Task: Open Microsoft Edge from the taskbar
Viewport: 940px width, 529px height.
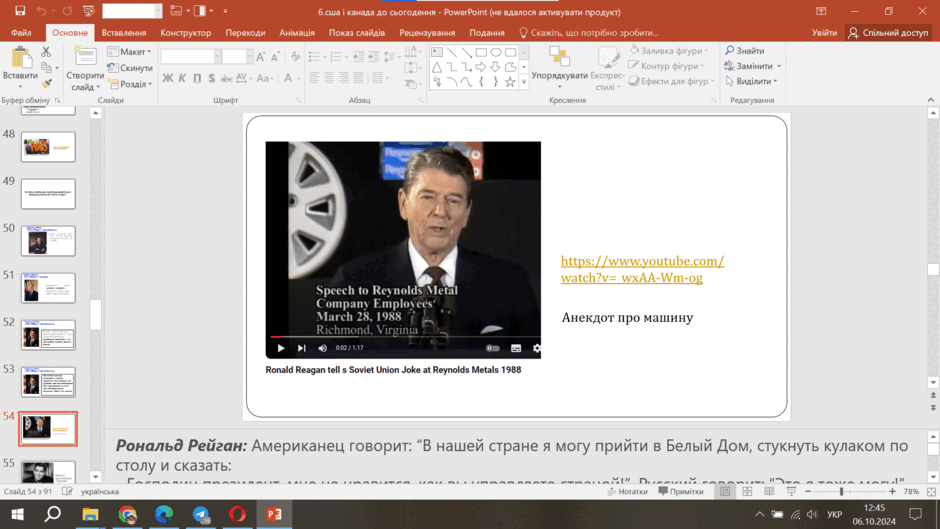Action: pos(164,514)
